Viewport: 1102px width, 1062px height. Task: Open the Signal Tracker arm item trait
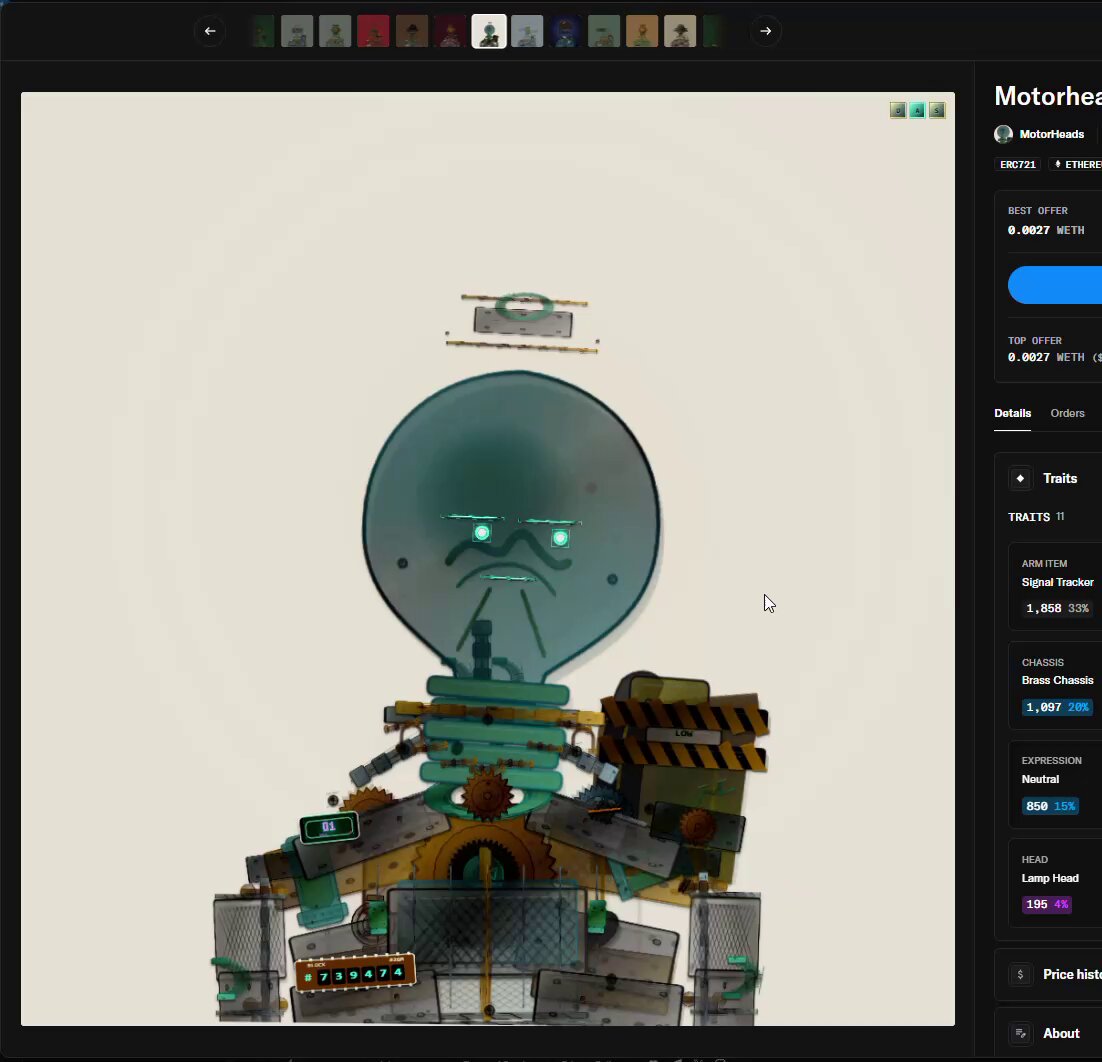(1055, 586)
